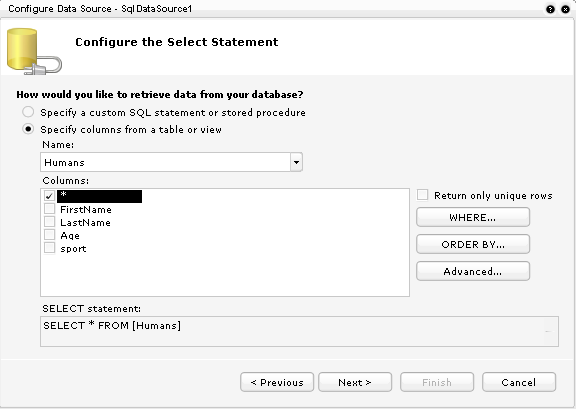
Task: Enable Return only unique rows
Action: coord(422,195)
